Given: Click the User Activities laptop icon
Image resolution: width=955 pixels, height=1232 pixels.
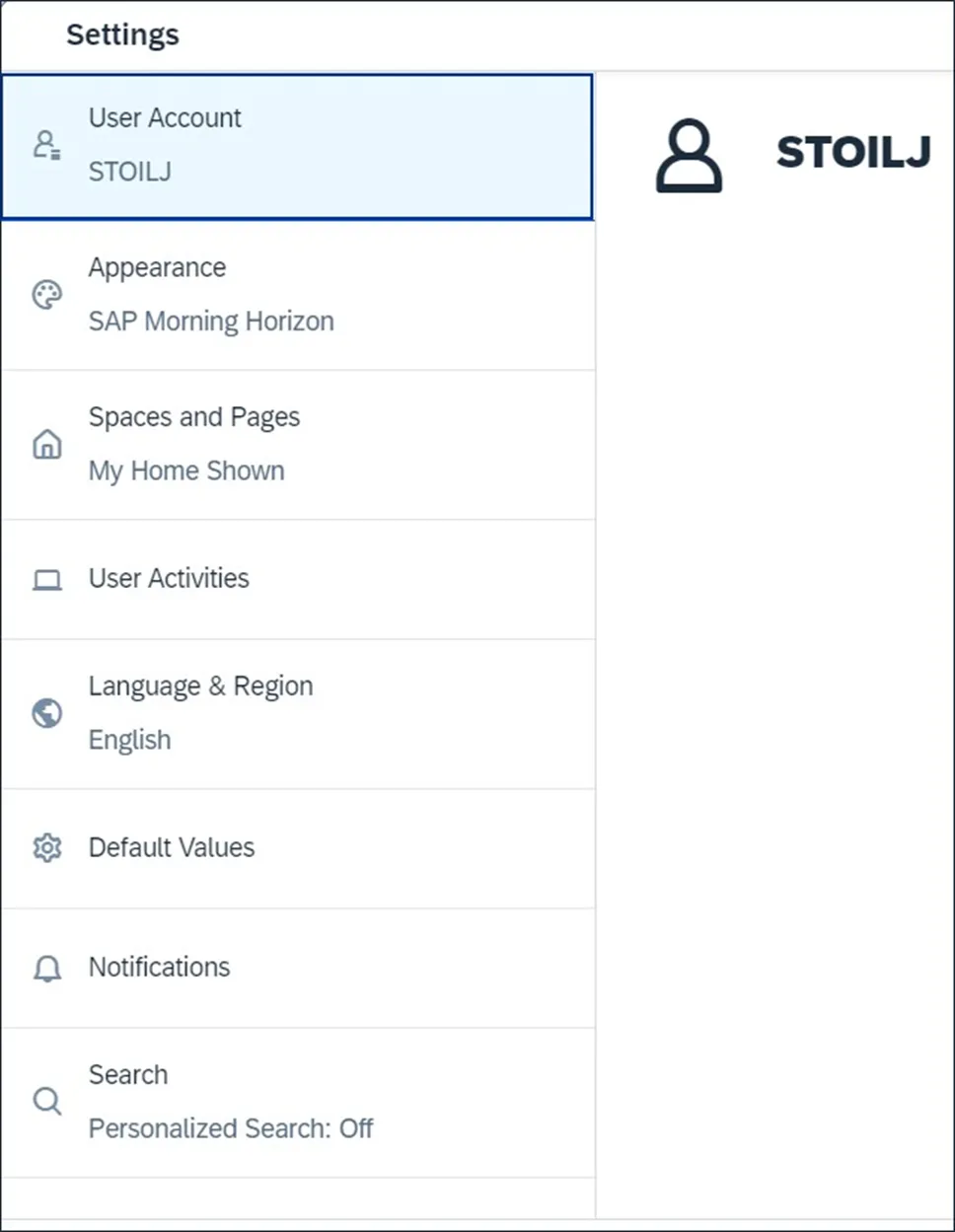Looking at the screenshot, I should tap(46, 579).
